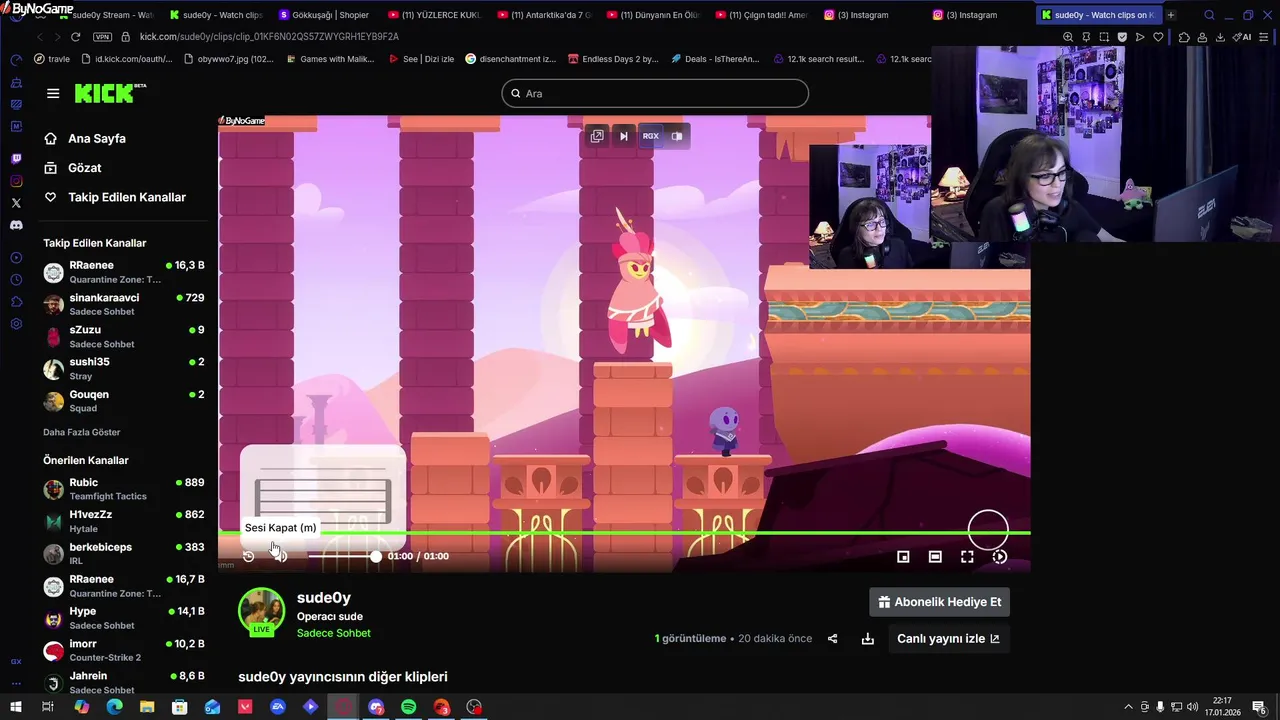1280x720 pixels.
Task: Reload the page in browser
Action: click(x=75, y=37)
